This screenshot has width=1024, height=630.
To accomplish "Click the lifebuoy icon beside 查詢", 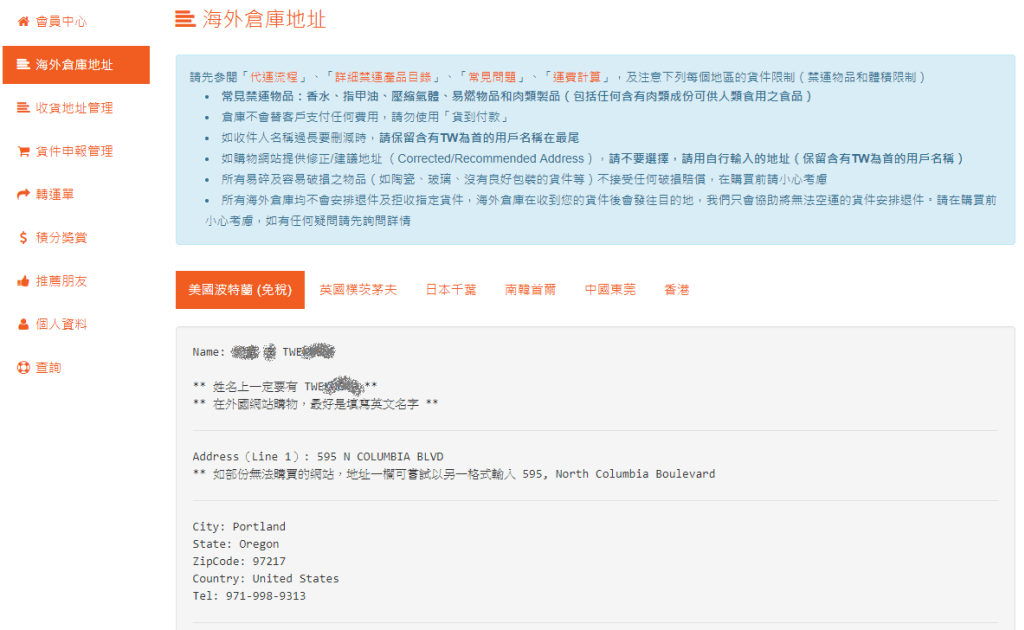I will pos(23,368).
